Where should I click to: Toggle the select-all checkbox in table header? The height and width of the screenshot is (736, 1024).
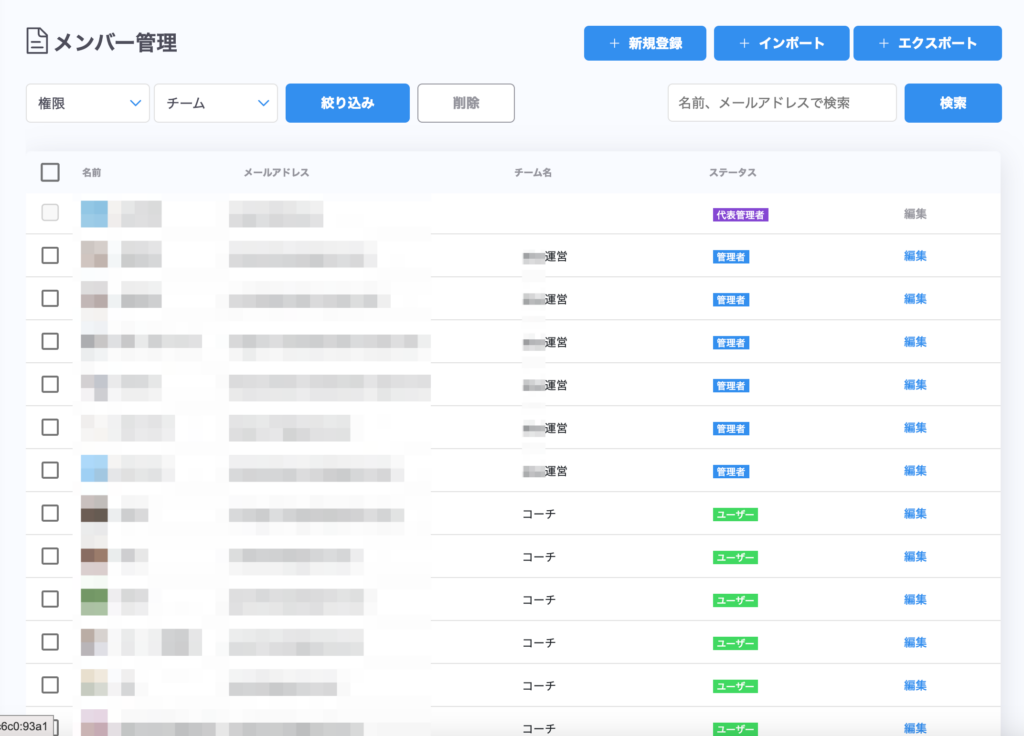50,172
